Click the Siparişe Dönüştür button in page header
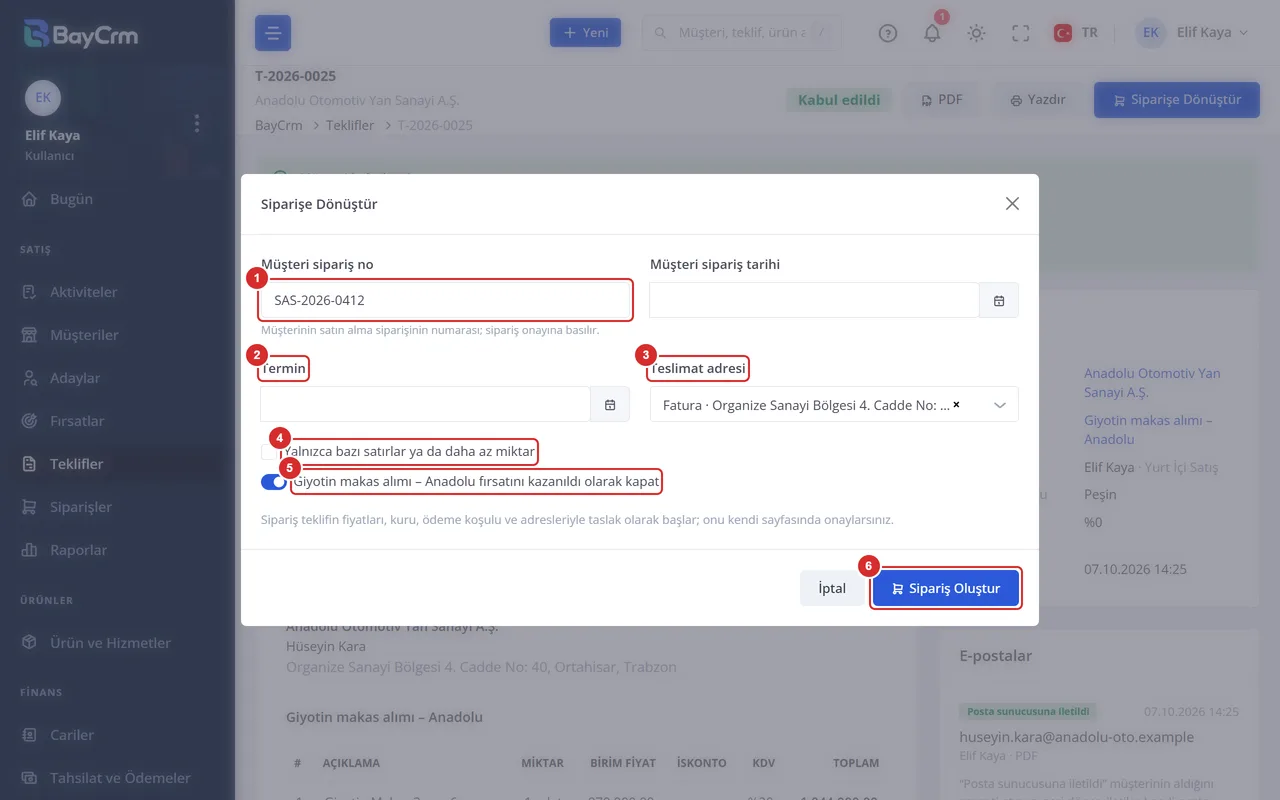 (x=1176, y=100)
